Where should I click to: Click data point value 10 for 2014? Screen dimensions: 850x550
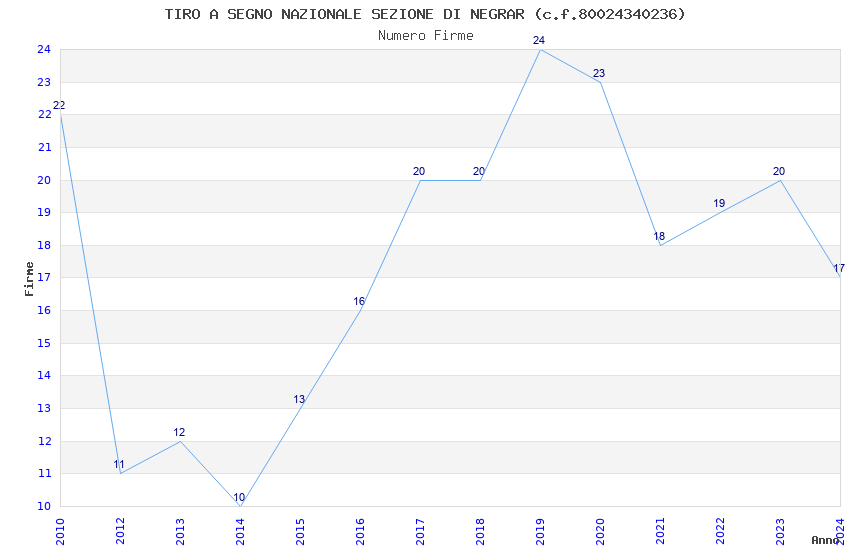(x=239, y=497)
